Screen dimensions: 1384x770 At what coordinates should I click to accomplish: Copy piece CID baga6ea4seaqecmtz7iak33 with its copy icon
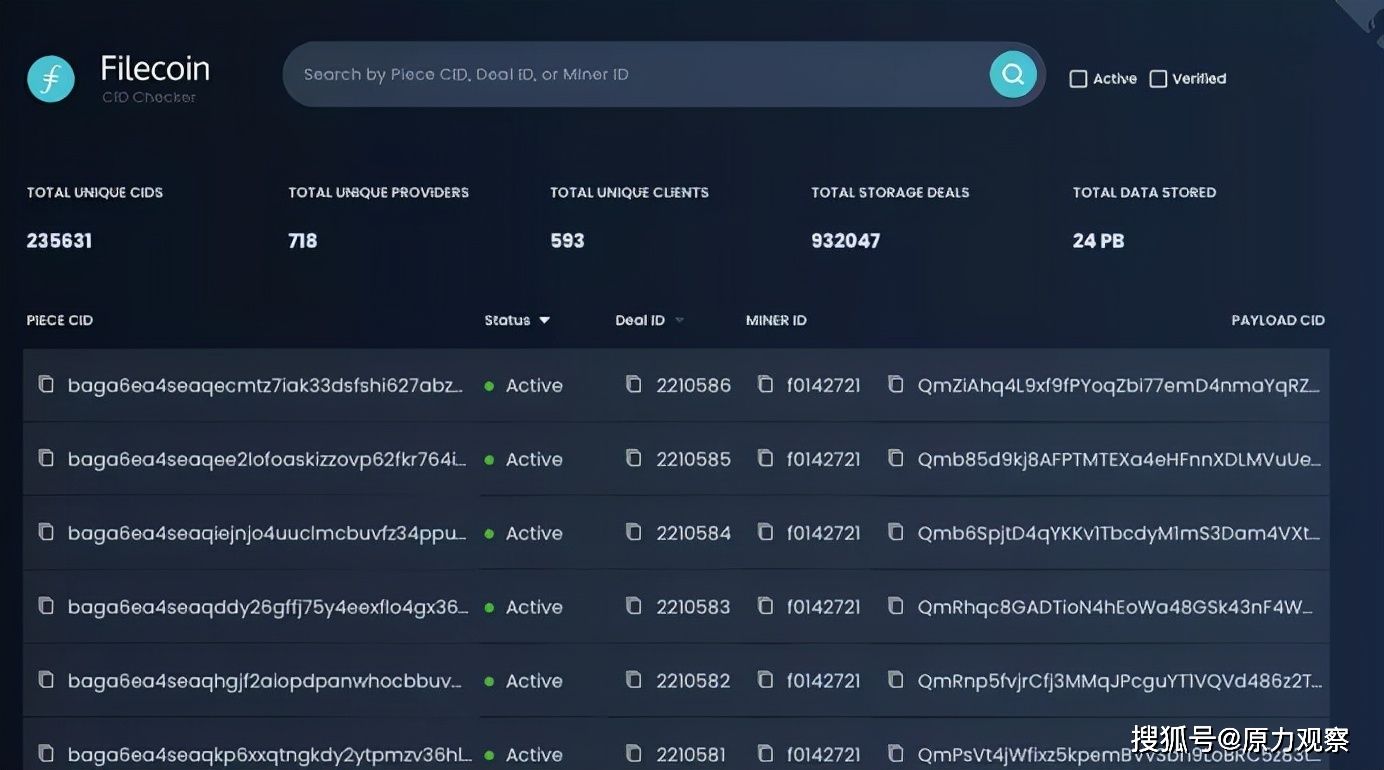[46, 384]
